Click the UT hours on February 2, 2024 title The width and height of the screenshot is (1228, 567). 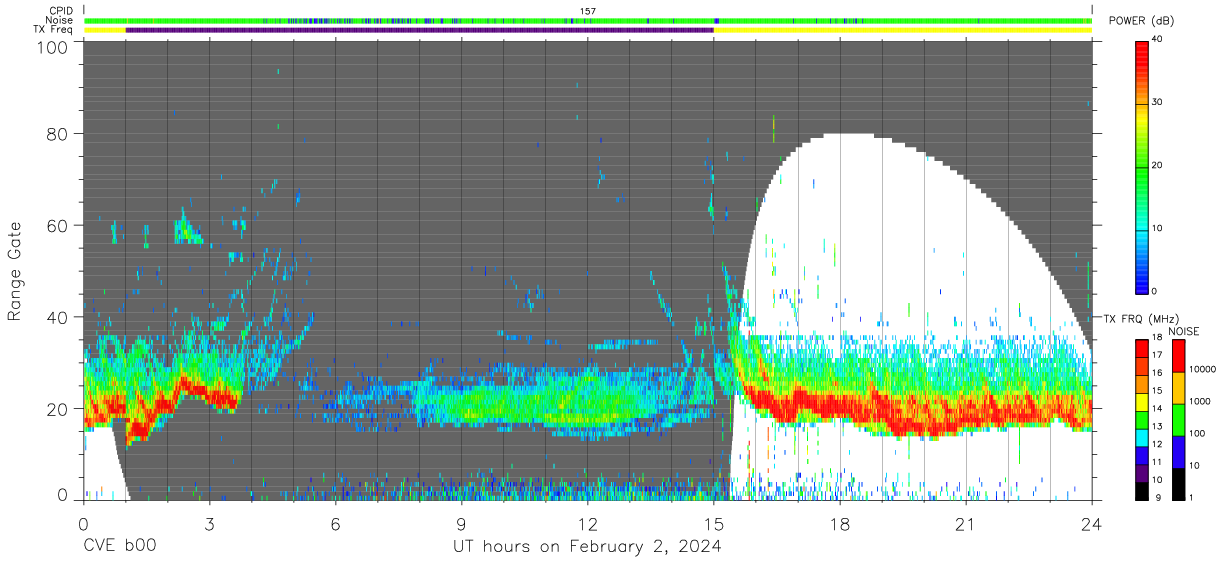(x=587, y=546)
